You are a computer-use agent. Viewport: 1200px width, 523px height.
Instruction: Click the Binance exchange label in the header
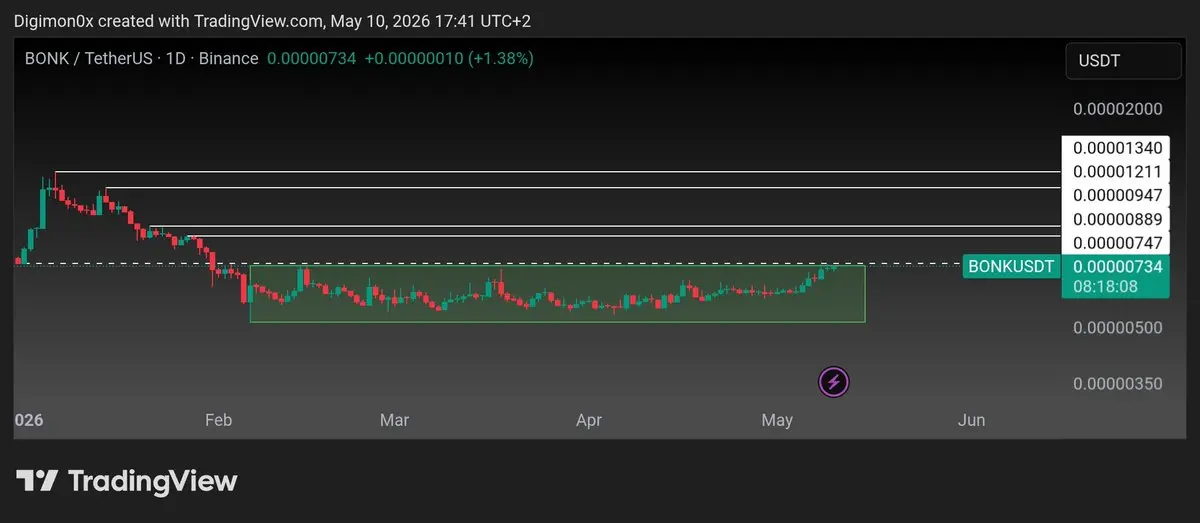[228, 59]
